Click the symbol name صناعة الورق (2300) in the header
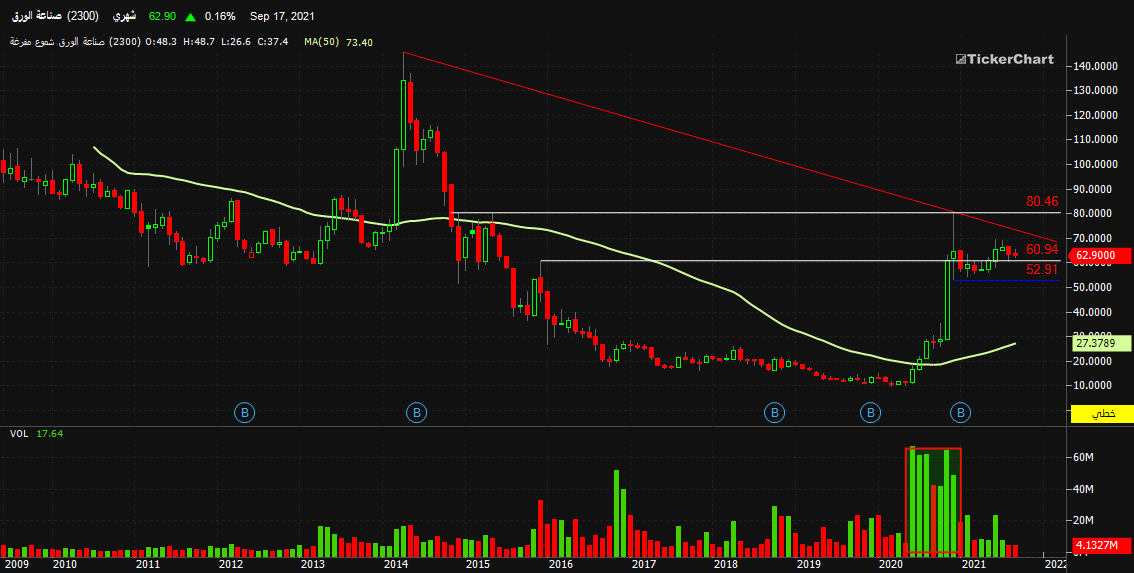Image resolution: width=1134 pixels, height=573 pixels. click(x=55, y=16)
